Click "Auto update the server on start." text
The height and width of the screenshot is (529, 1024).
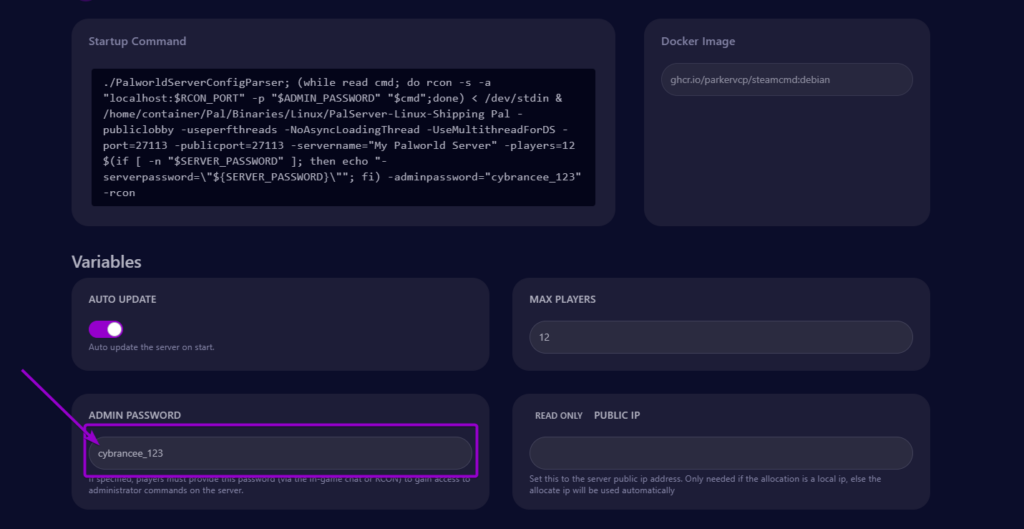click(x=152, y=347)
